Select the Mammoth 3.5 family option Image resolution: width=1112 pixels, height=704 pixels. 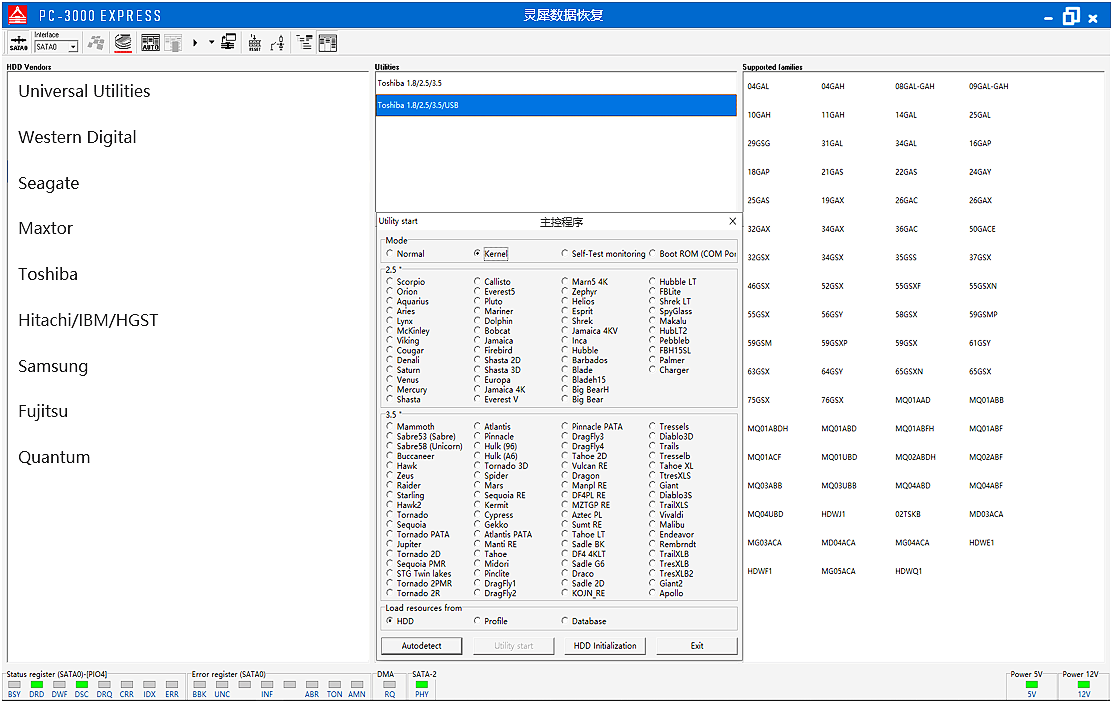click(390, 426)
